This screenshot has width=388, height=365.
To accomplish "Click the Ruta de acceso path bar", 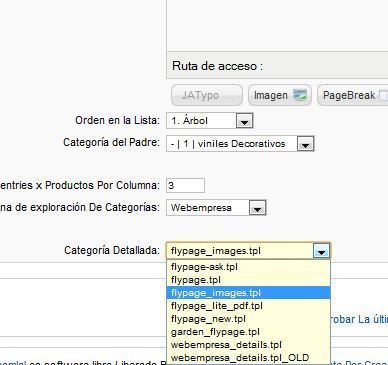I will point(277,65).
